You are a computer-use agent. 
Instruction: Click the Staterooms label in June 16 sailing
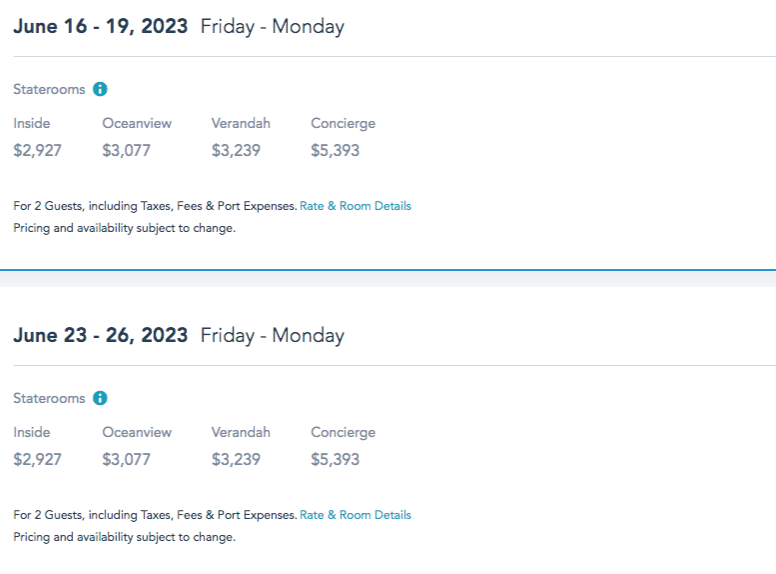tap(49, 89)
